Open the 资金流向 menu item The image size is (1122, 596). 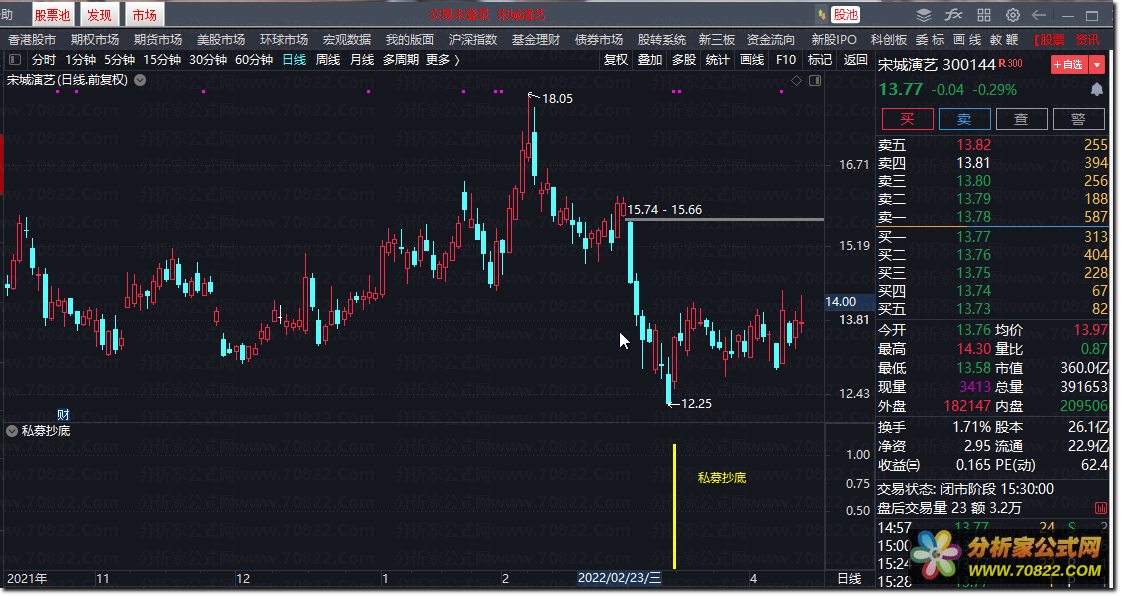coord(771,39)
